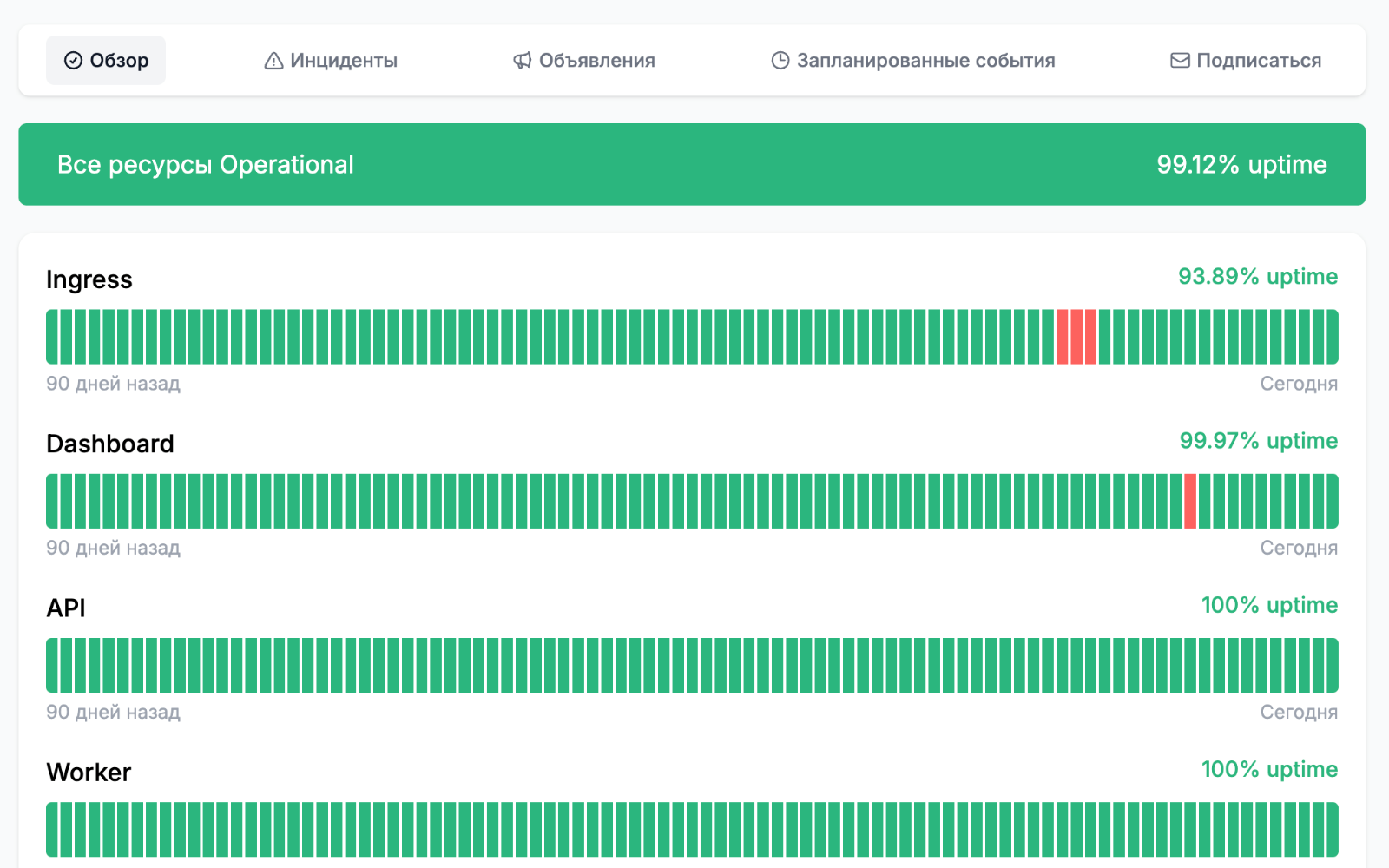The image size is (1389, 868).
Task: Select the last red outage bar in Ingress
Action: point(1090,337)
